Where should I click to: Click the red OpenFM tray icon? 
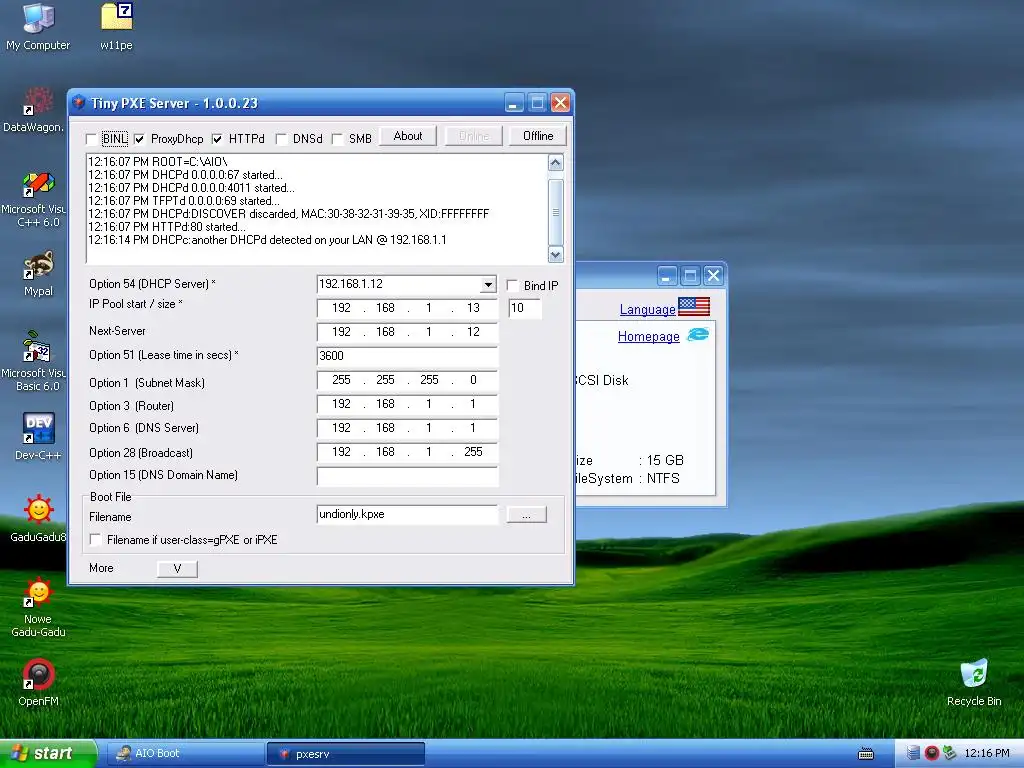click(x=932, y=753)
